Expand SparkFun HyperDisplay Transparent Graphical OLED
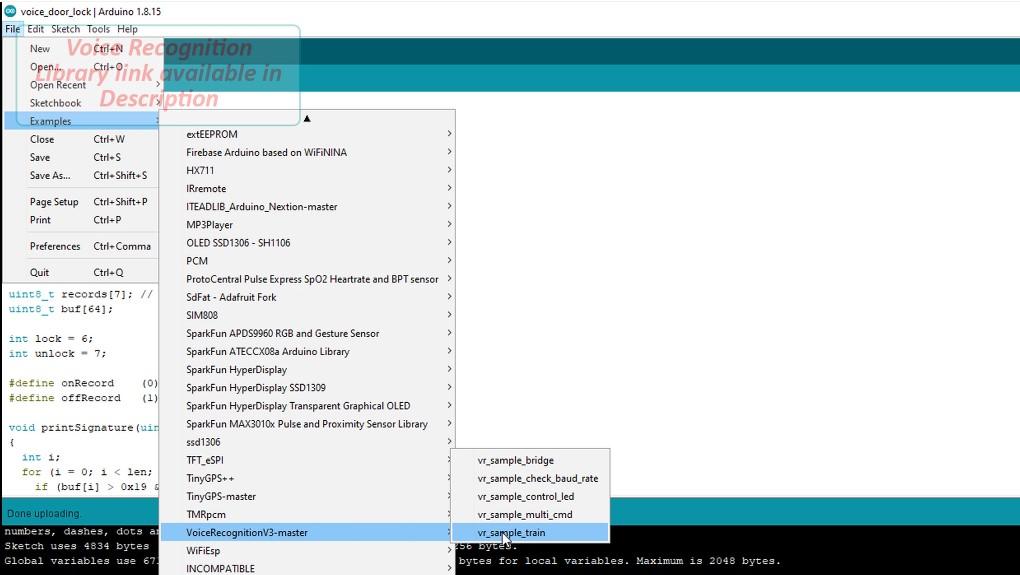This screenshot has height=575, width=1020. tap(307, 406)
